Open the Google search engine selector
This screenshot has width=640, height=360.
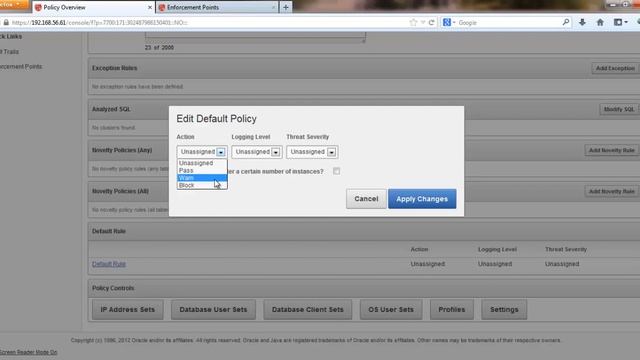coord(449,22)
